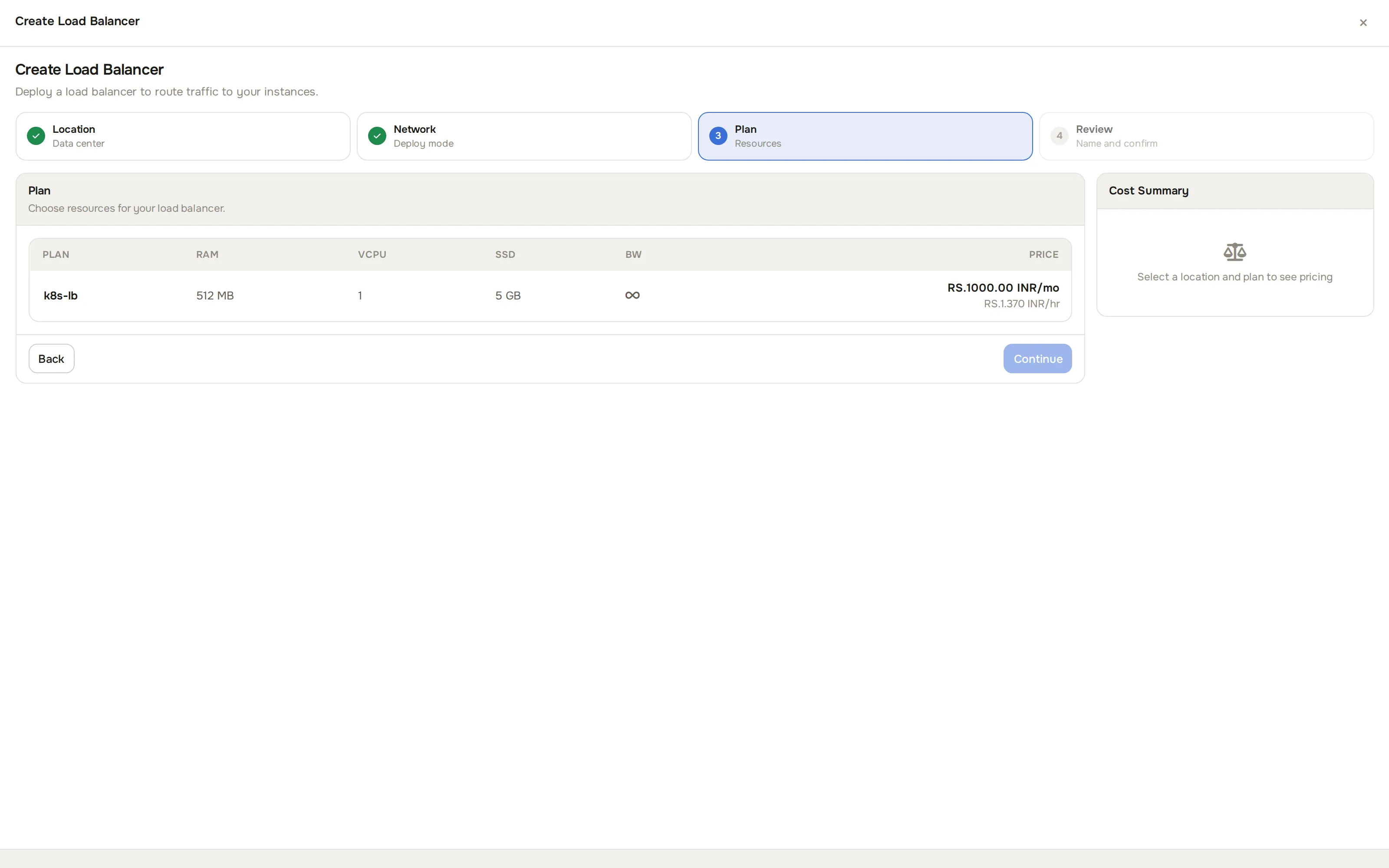The image size is (1389, 868).
Task: Click 'Choose resources for your load balancer' text
Action: point(126,208)
